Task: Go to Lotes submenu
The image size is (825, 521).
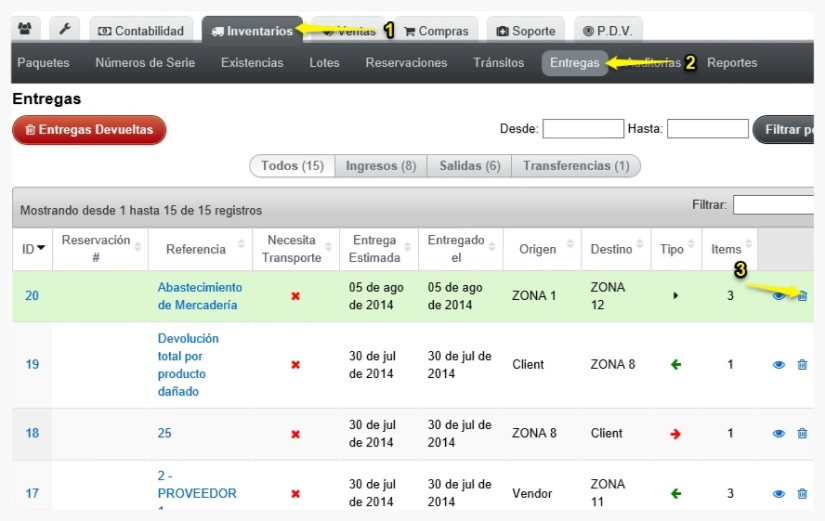Action: coord(324,63)
